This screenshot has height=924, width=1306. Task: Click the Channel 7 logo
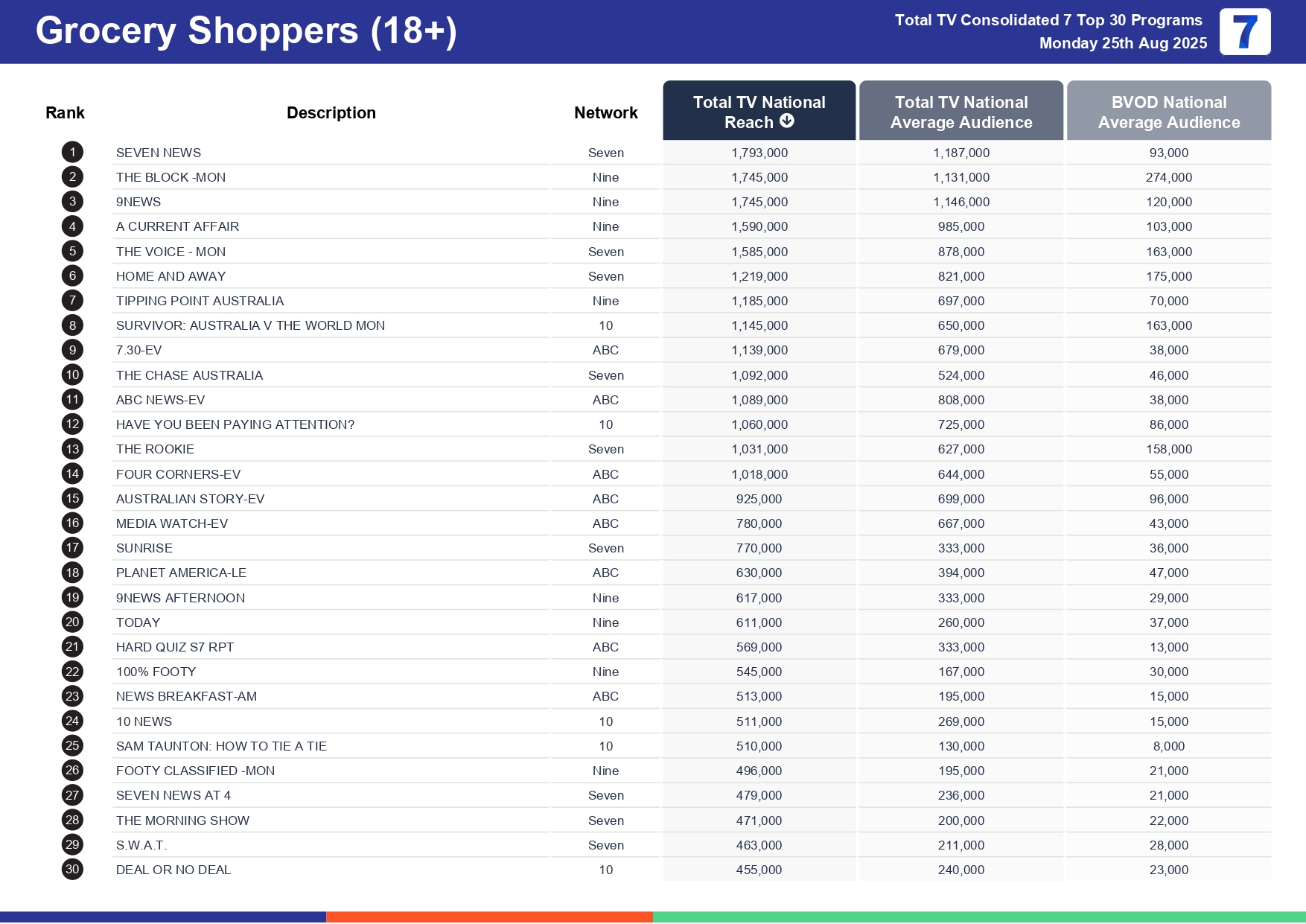[x=1244, y=32]
